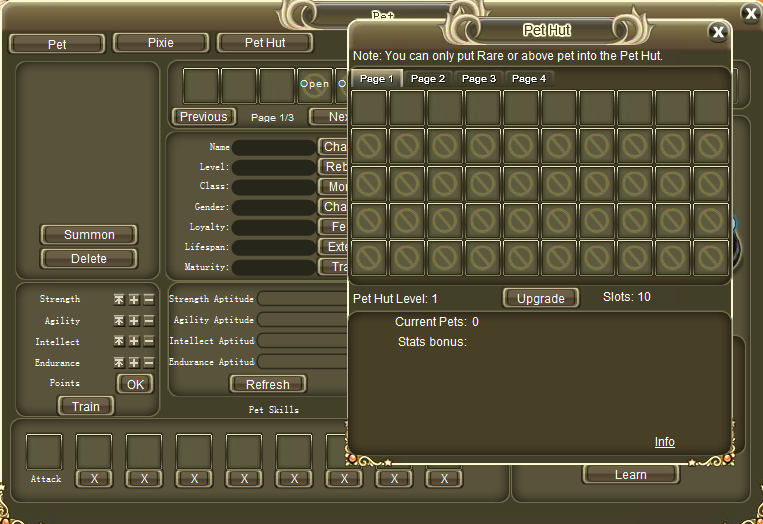Go to Previous pet page

tap(203, 117)
